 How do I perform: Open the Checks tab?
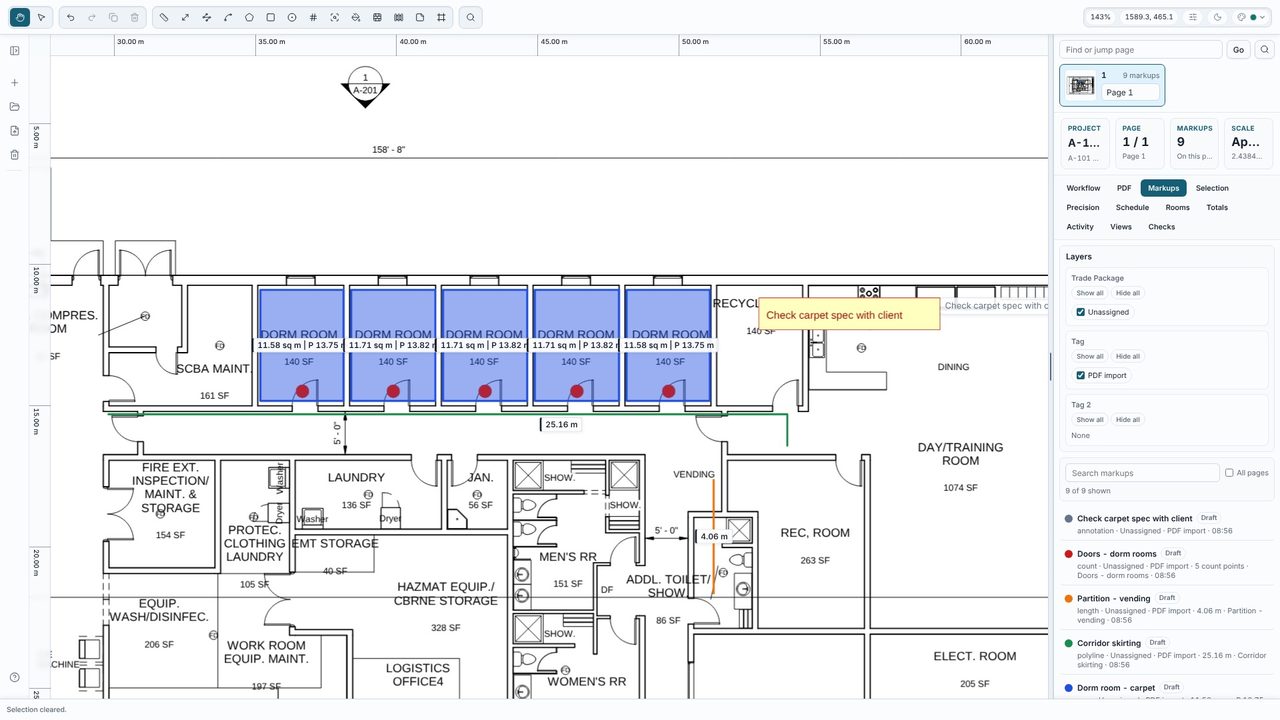[x=1161, y=227]
